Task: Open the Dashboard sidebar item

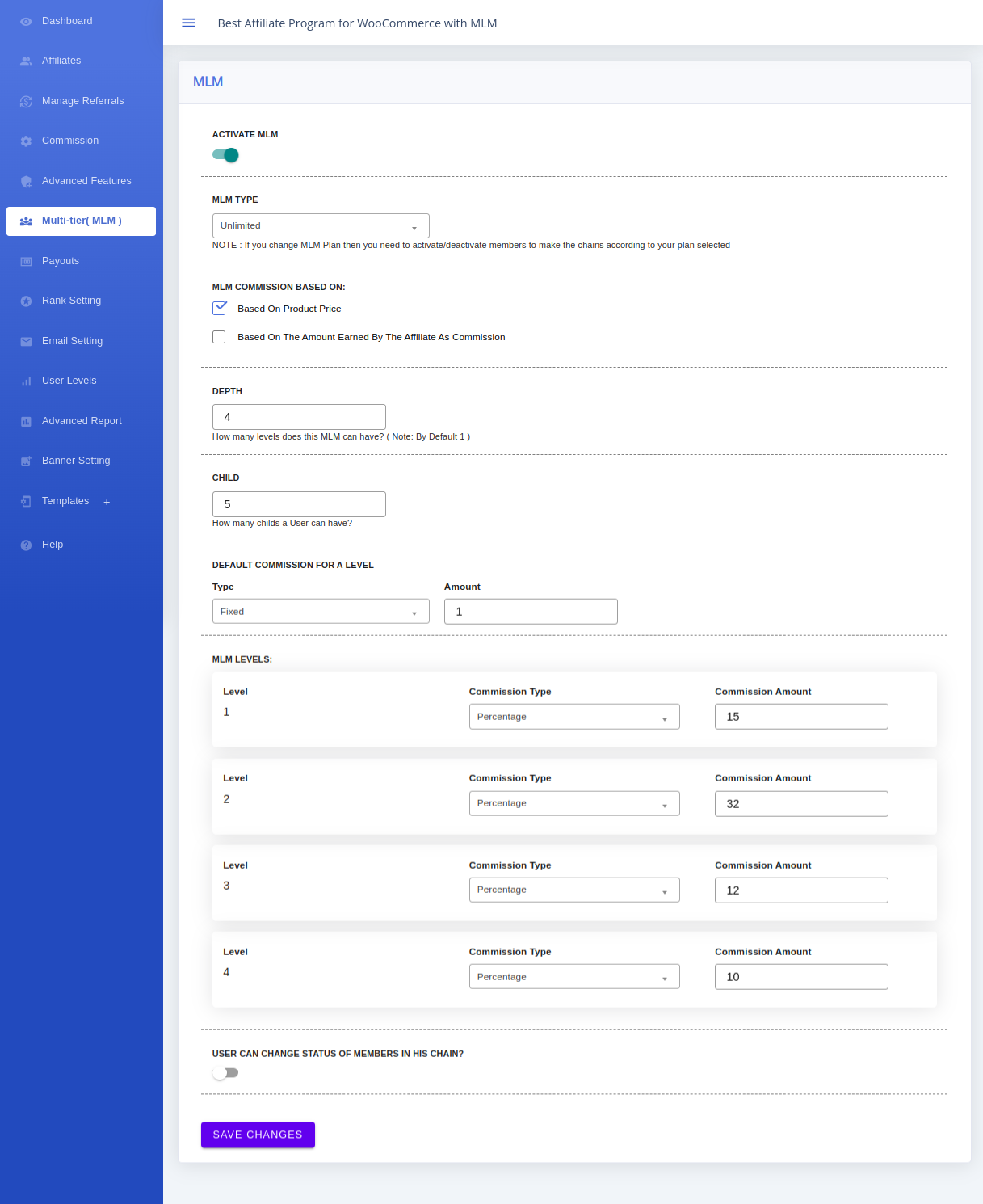Action: tap(66, 20)
